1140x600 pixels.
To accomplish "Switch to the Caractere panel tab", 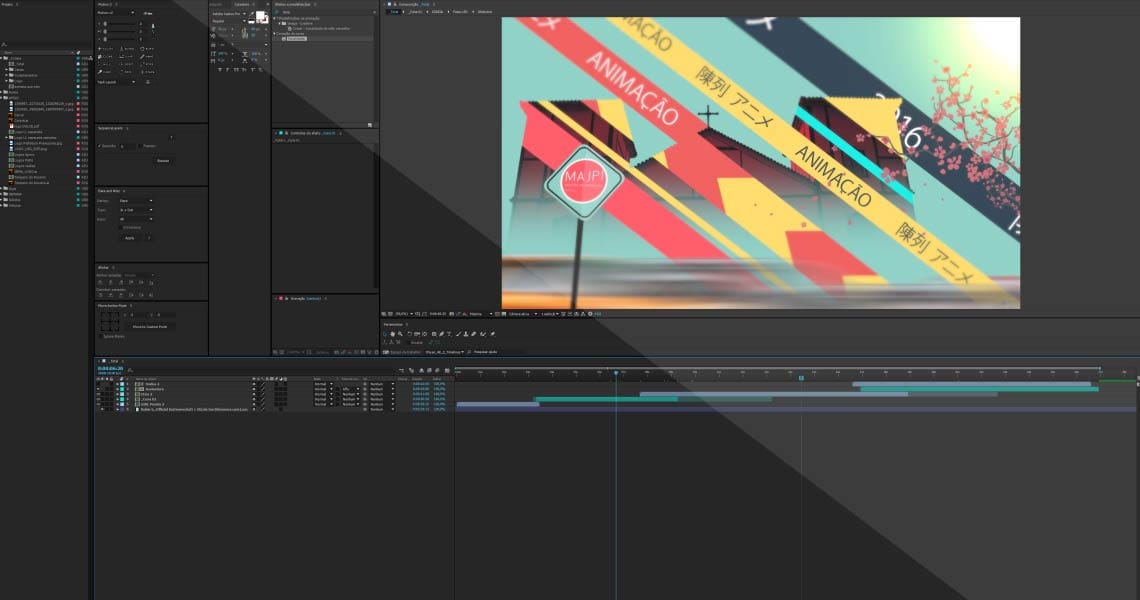I will tap(241, 4).
